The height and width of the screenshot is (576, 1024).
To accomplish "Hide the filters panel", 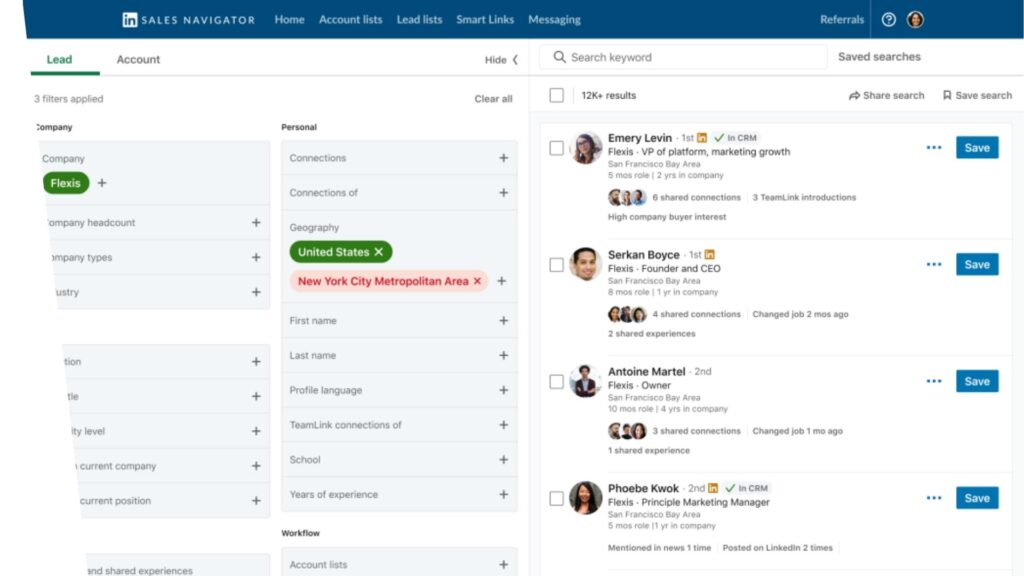I will click(501, 60).
